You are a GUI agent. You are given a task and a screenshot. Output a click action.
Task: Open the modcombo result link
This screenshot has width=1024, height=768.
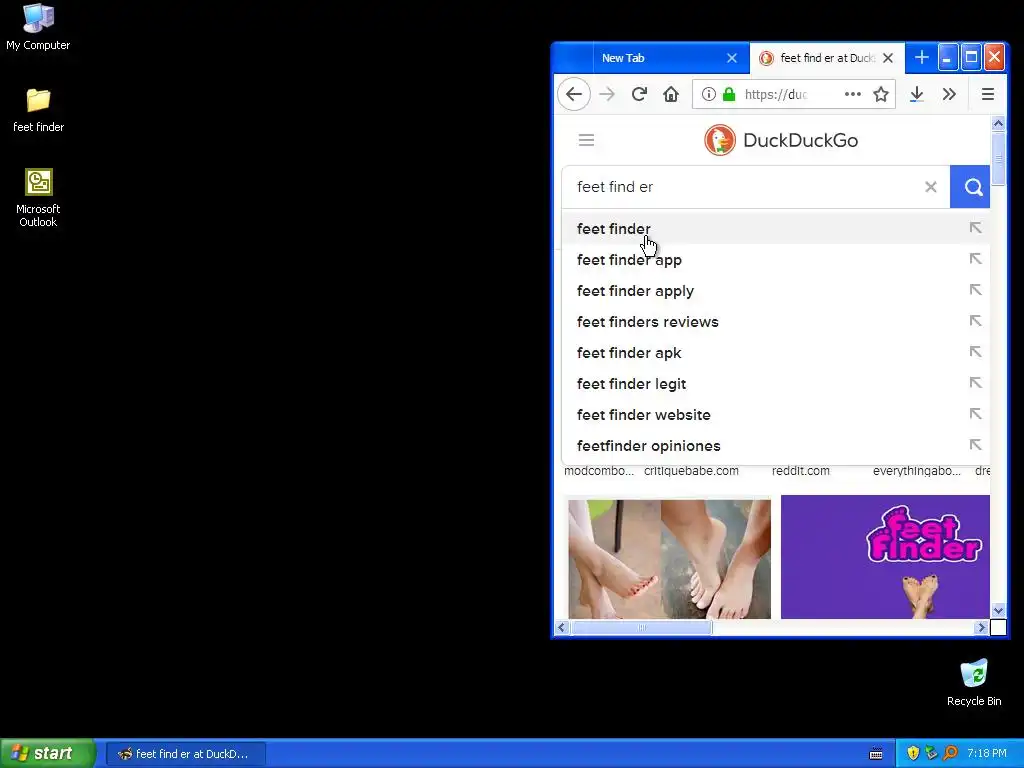pyautogui.click(x=598, y=471)
